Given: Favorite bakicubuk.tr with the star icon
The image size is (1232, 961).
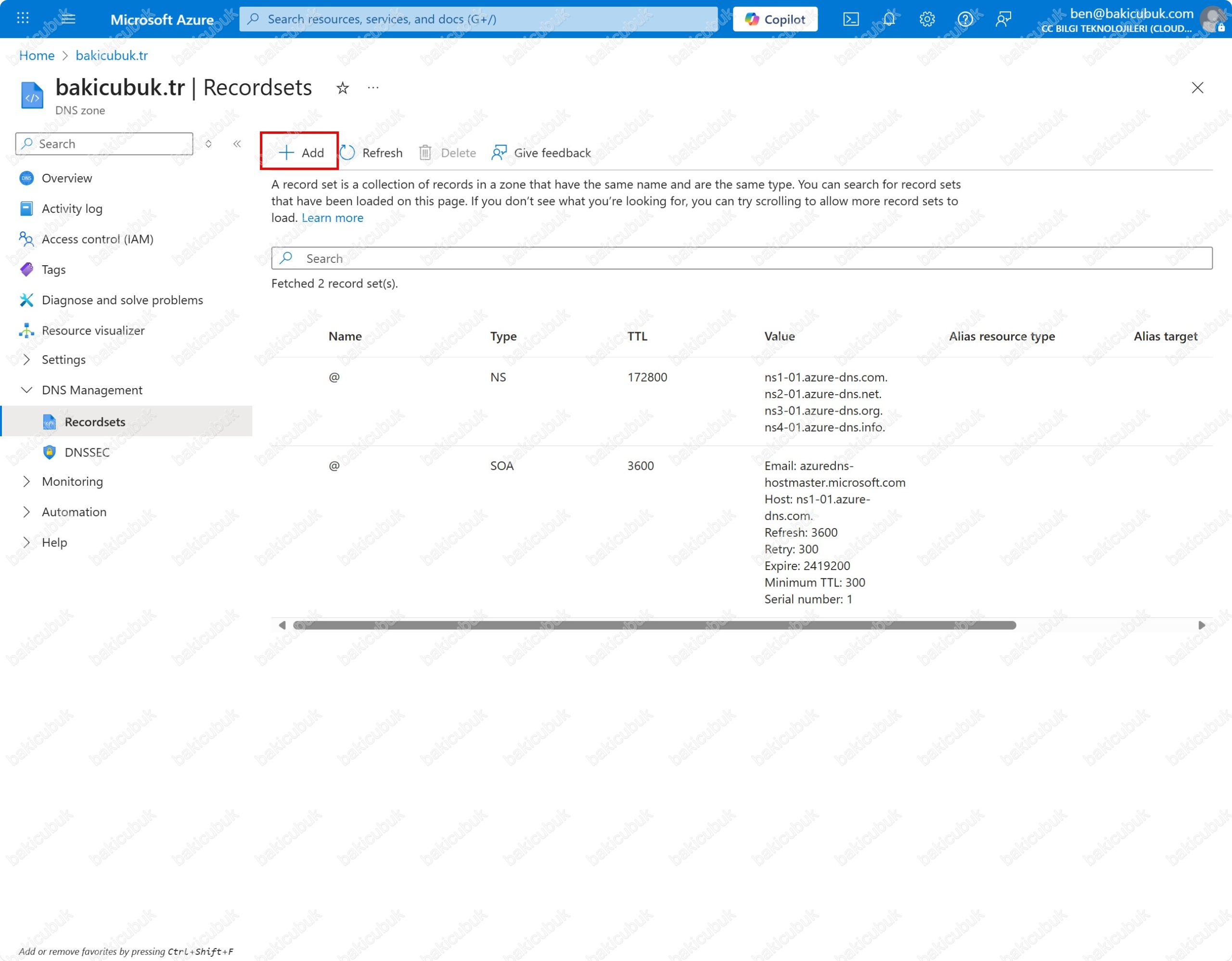Looking at the screenshot, I should pyautogui.click(x=343, y=88).
